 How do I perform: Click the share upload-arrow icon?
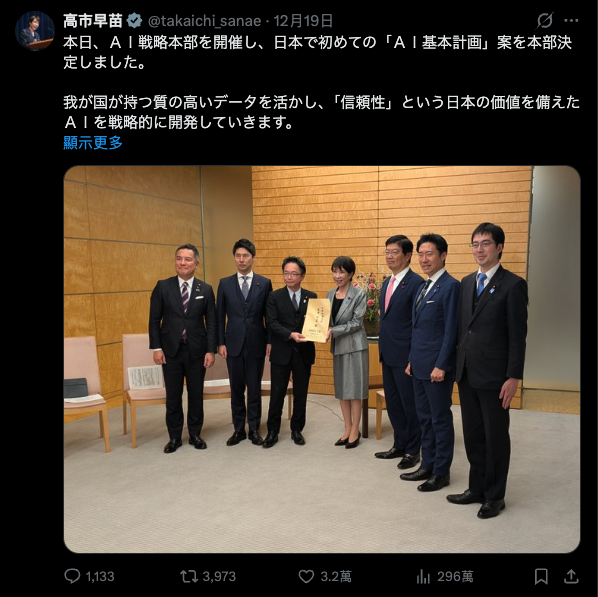571,576
